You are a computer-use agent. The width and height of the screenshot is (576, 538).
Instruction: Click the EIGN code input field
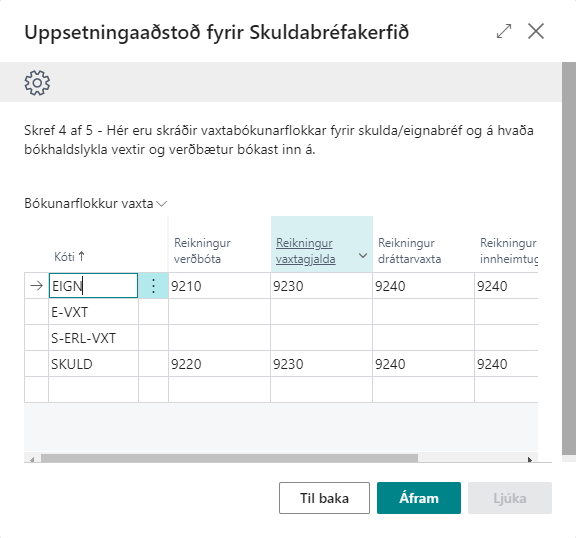pos(93,285)
